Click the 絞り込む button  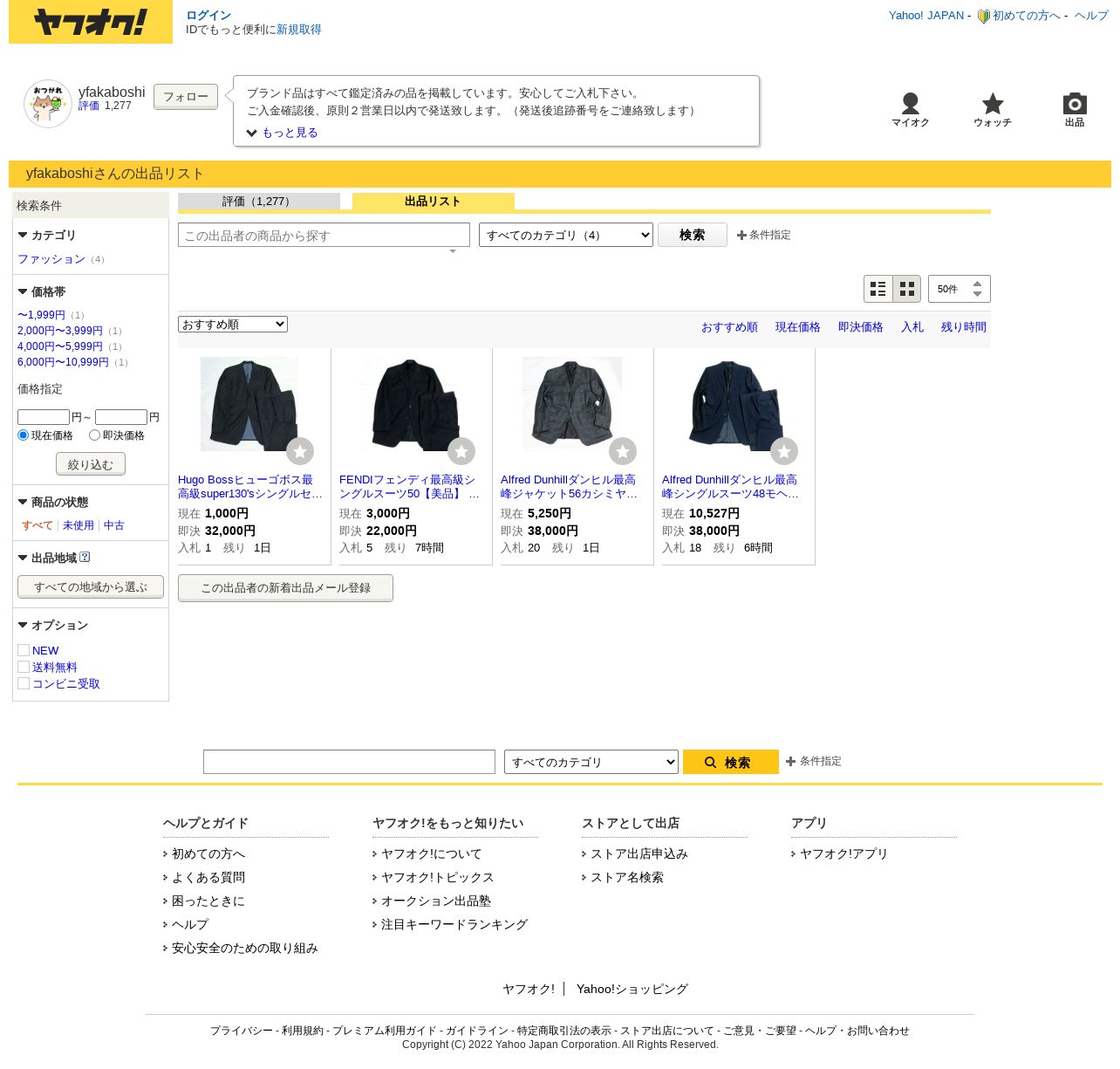91,463
